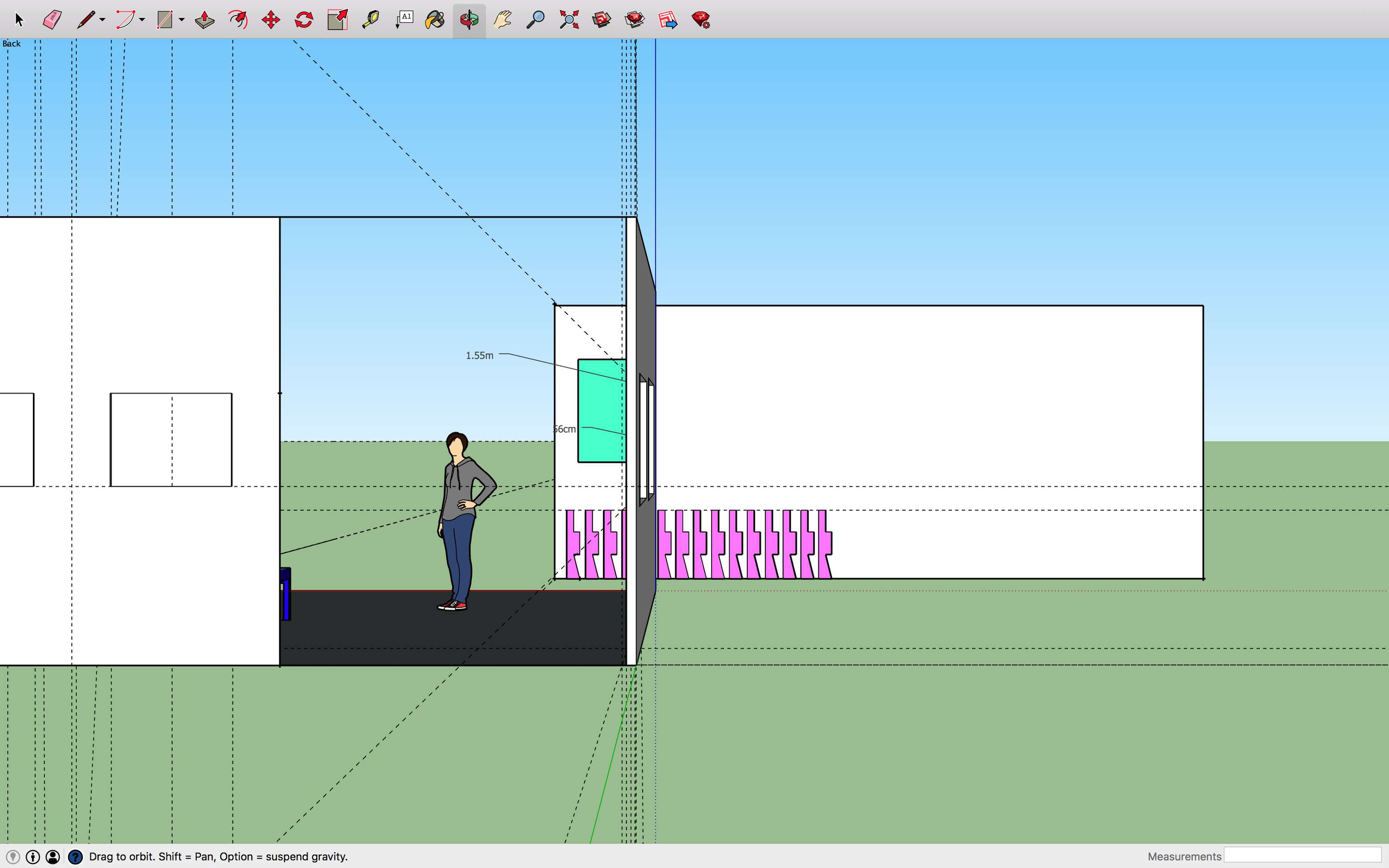Image resolution: width=1389 pixels, height=868 pixels.
Task: Click the status bar orbit hint text
Action: [218, 856]
